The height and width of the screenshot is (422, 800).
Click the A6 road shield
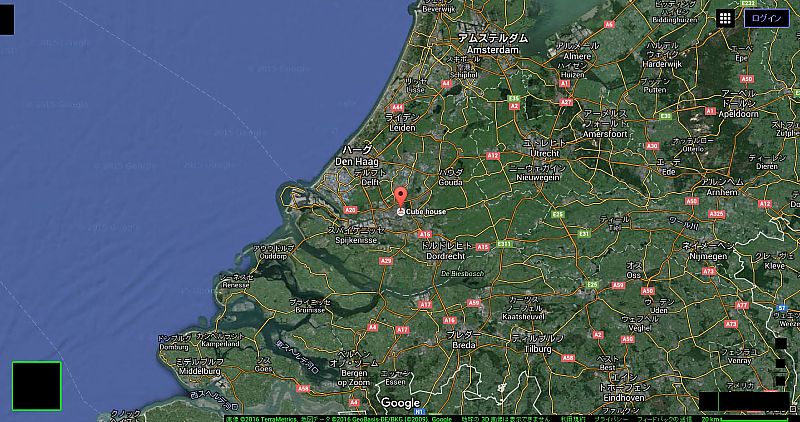coord(609,24)
